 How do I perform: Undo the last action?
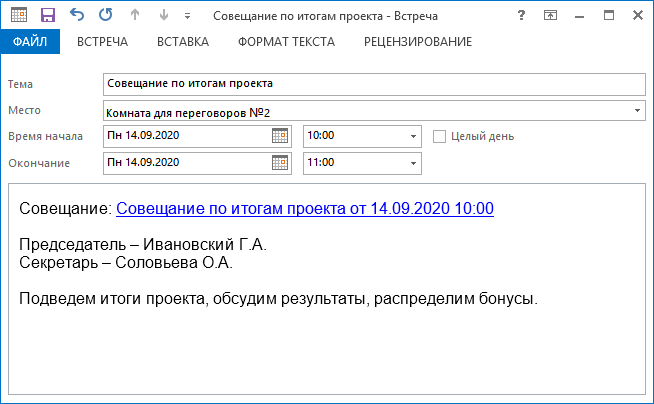point(77,16)
